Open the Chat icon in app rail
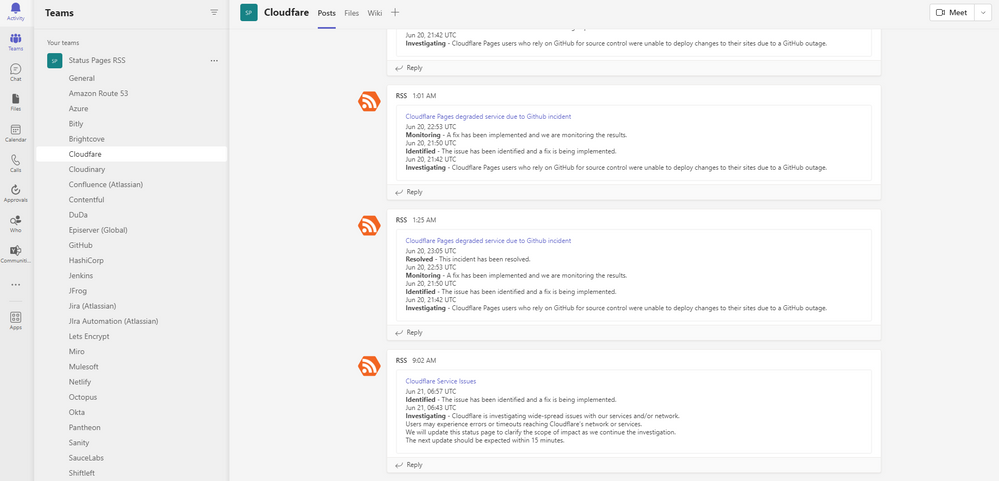Viewport: 999px width, 481px height. (x=16, y=69)
